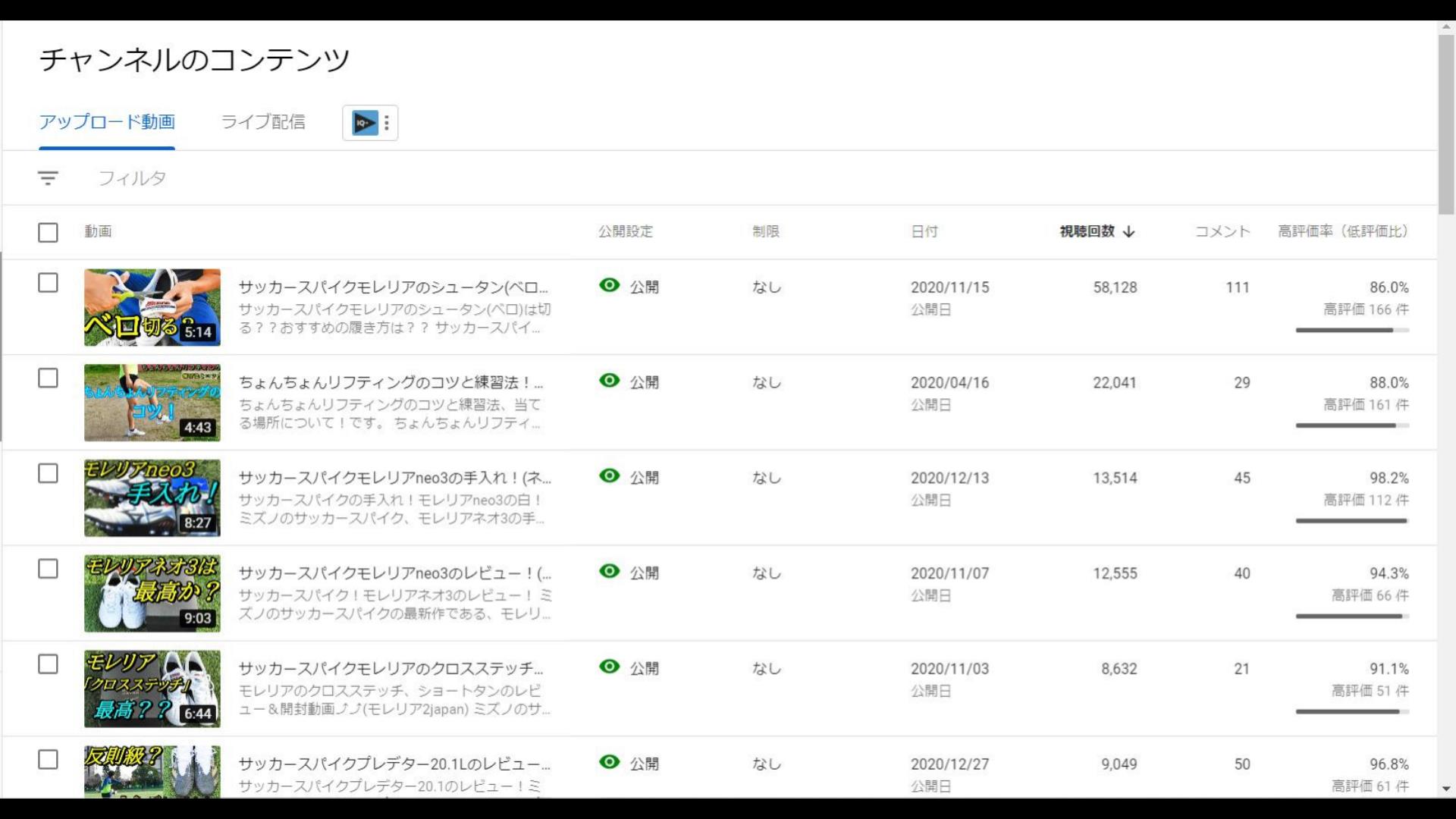Viewport: 1456px width, 819px height.
Task: Click the scrollbar down arrow
Action: pos(1446,789)
